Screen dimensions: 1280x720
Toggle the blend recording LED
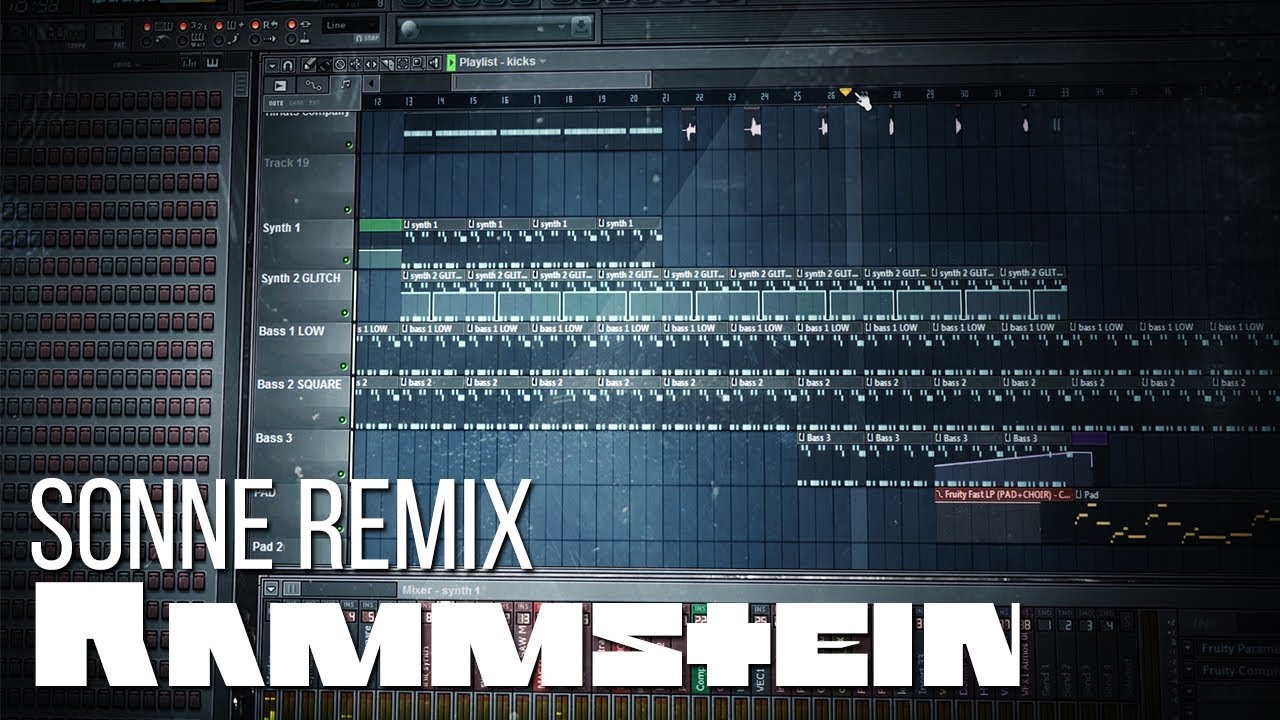point(219,26)
